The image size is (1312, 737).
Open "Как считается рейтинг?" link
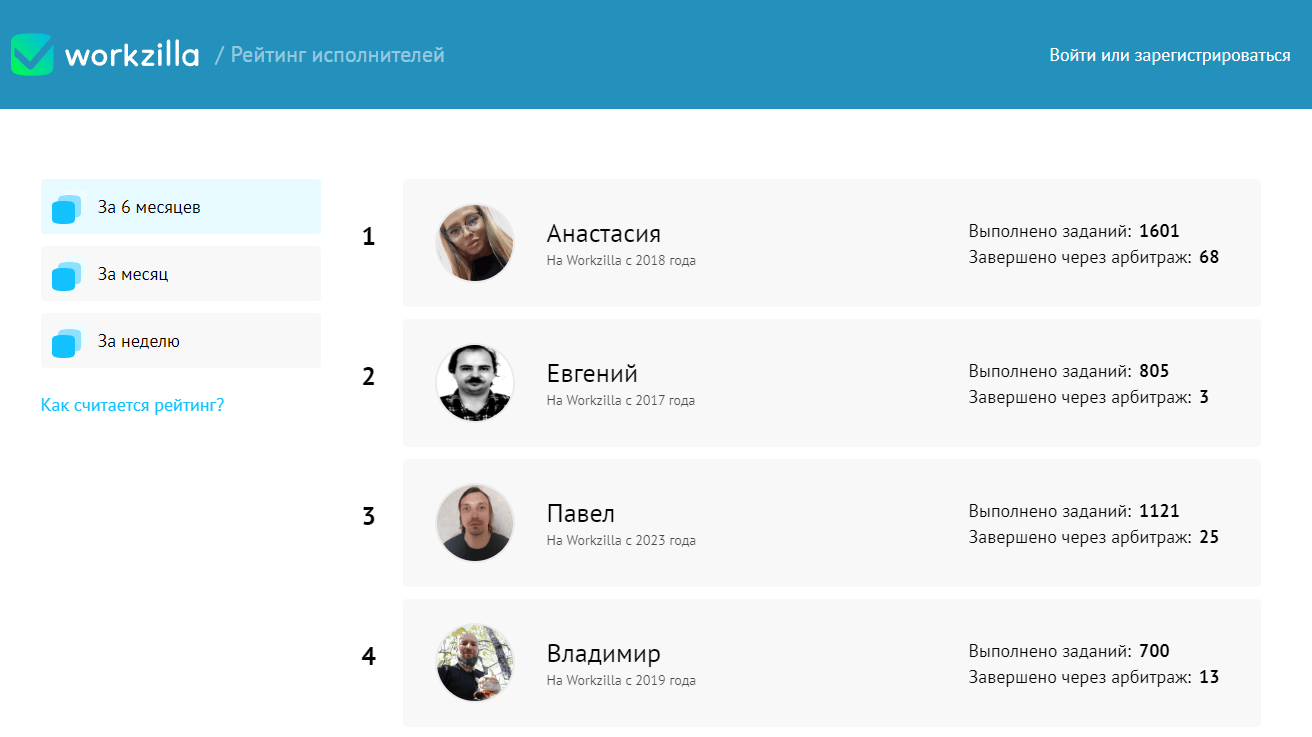132,405
